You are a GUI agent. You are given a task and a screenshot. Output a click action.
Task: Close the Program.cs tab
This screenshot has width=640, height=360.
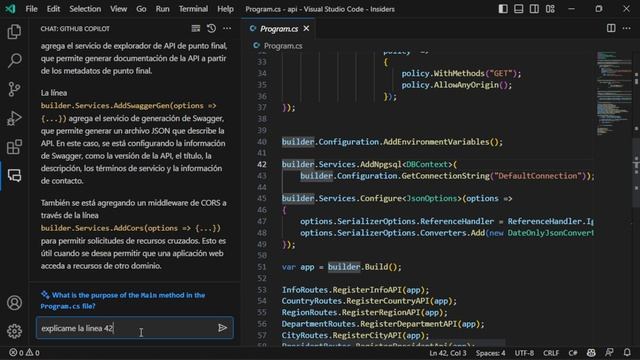point(306,28)
